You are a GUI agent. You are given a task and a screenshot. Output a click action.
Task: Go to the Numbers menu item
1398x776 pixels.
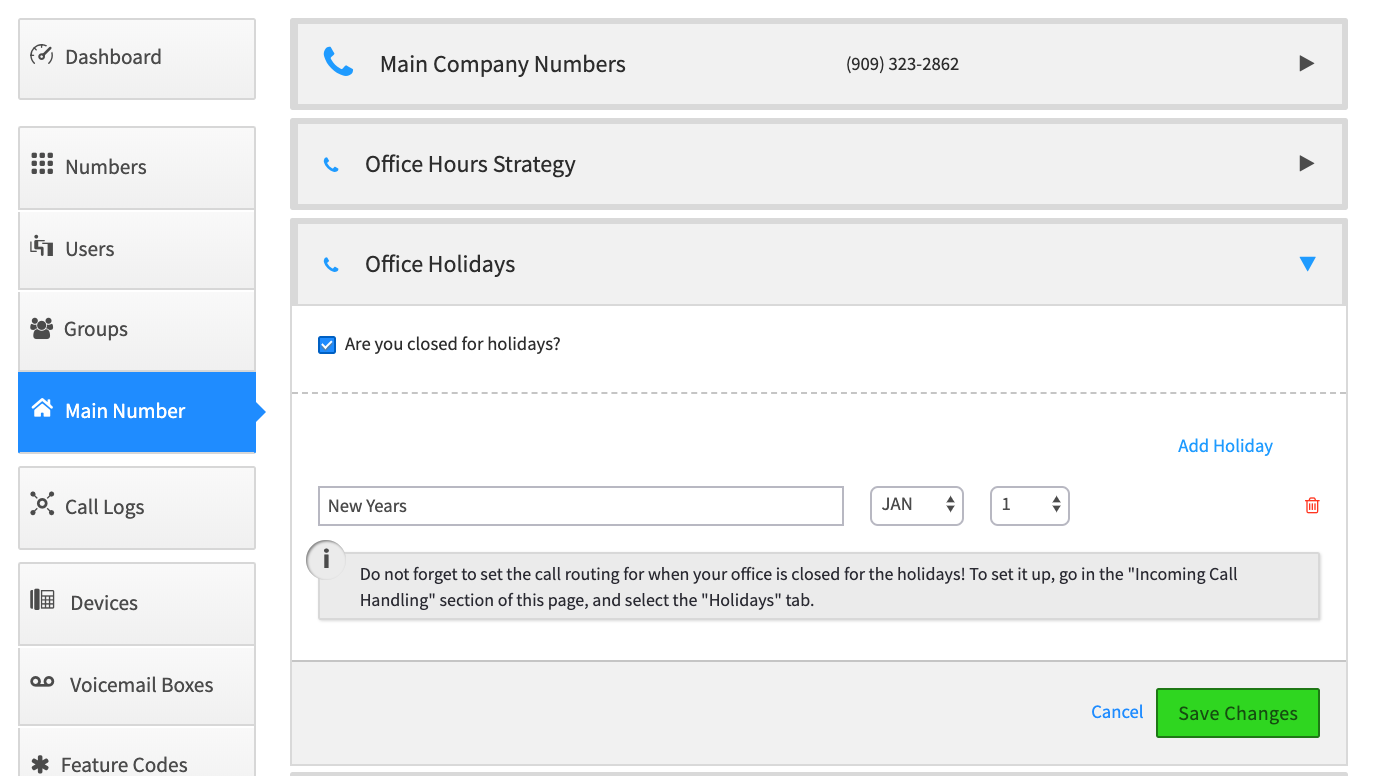tap(137, 168)
